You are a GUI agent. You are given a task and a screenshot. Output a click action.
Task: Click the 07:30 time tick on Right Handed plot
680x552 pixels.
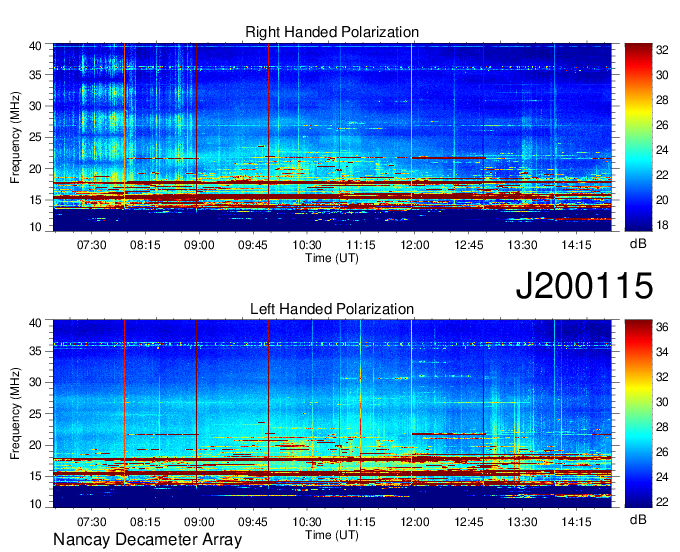(92, 245)
